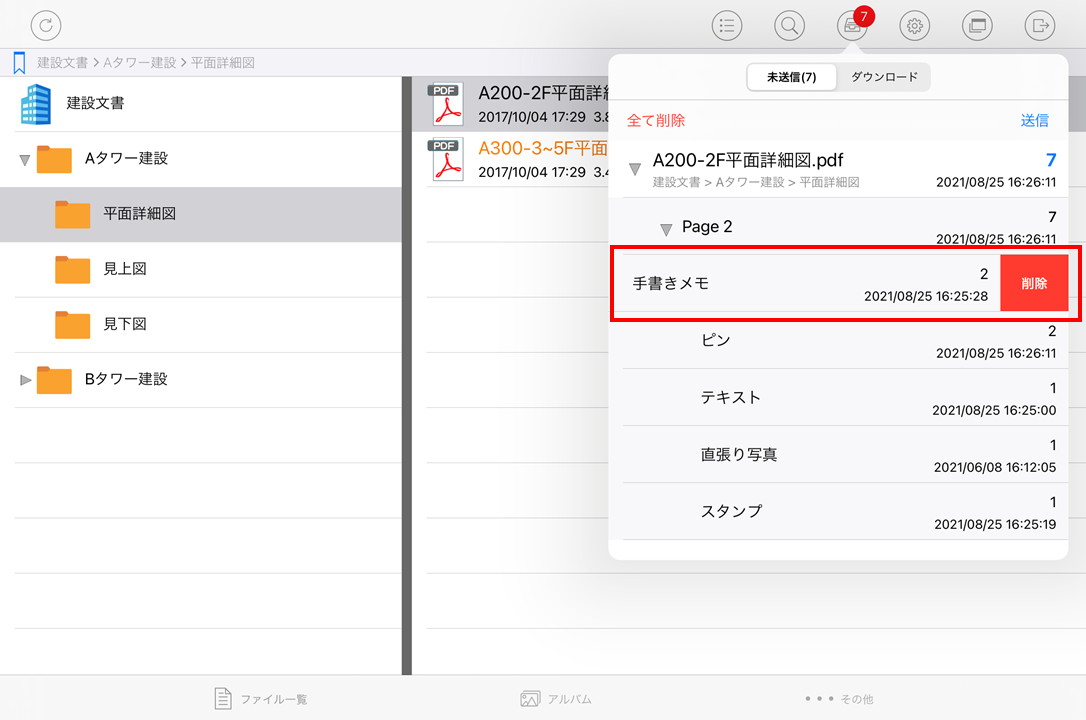Open the search magnifier icon
Viewport: 1086px width, 720px height.
tap(789, 26)
